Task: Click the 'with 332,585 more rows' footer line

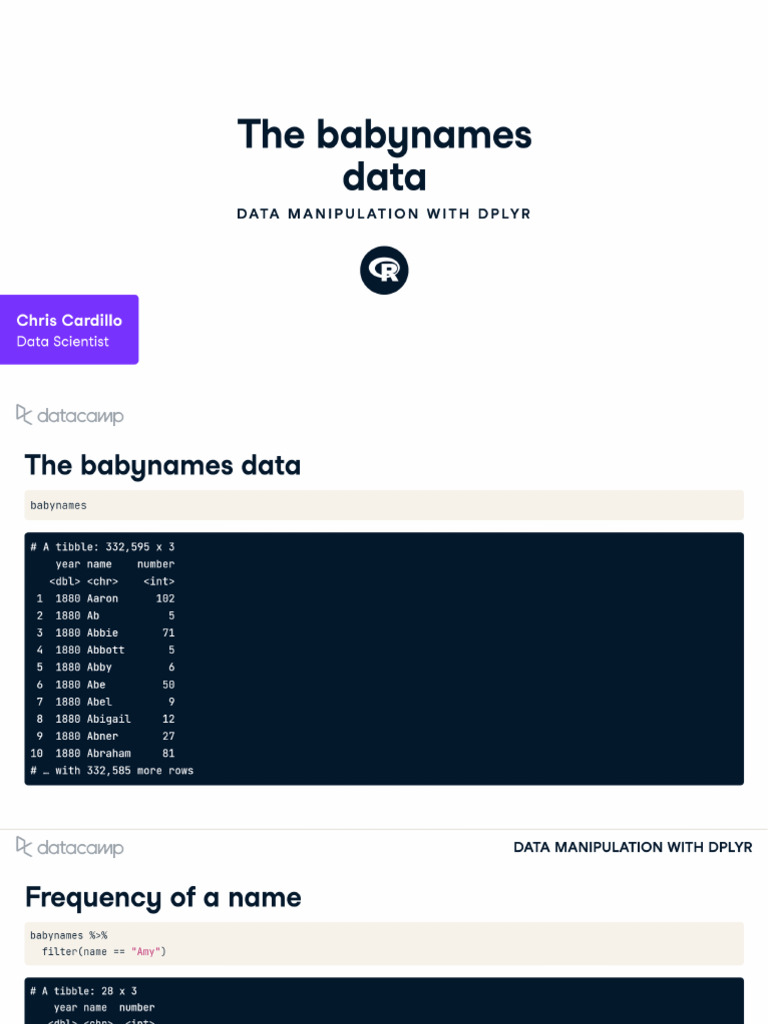Action: click(112, 771)
